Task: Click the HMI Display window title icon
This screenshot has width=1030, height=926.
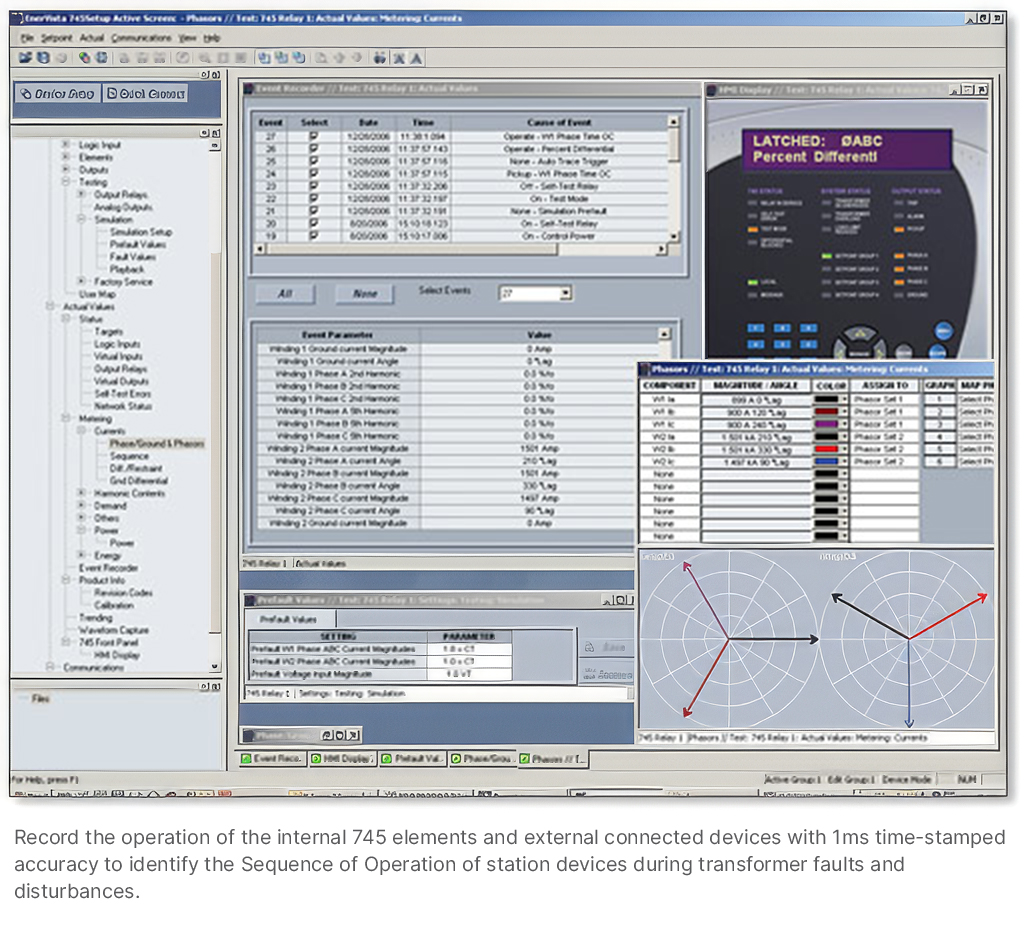Action: (x=712, y=89)
